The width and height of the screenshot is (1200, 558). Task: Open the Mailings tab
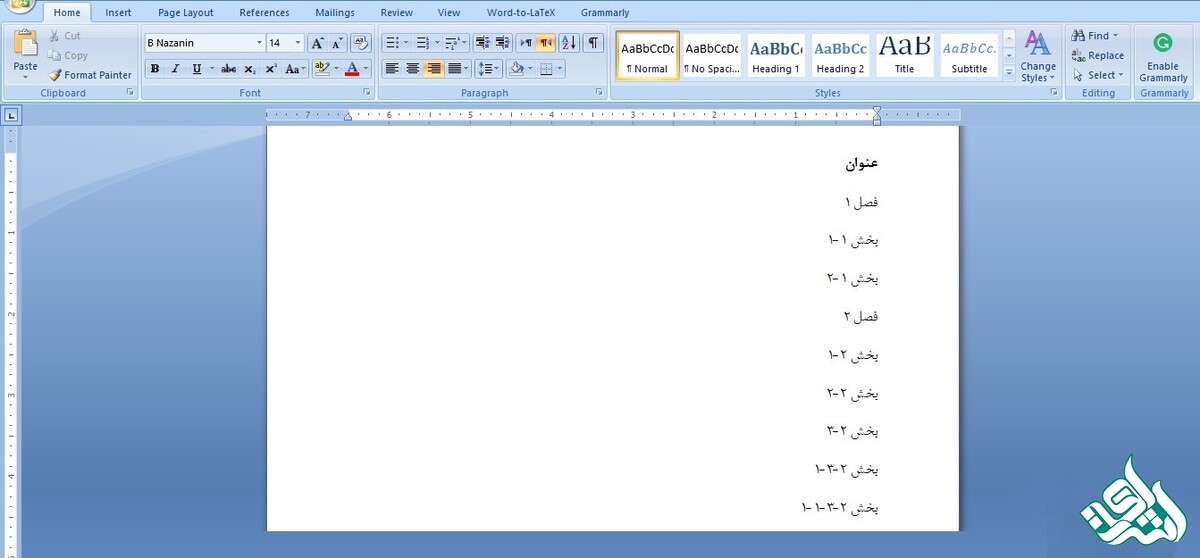(x=335, y=13)
